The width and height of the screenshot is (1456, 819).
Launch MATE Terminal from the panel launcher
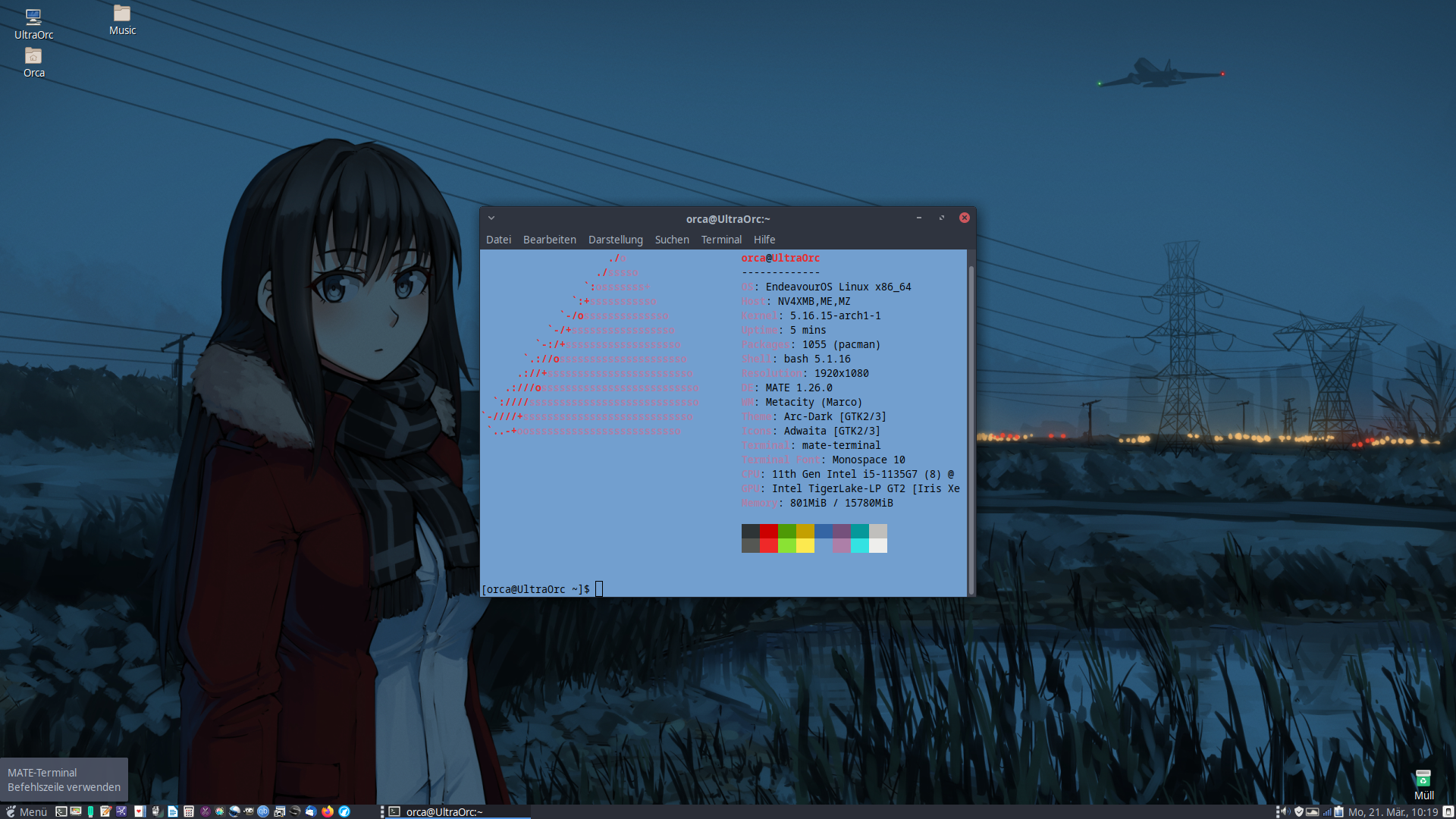click(61, 811)
